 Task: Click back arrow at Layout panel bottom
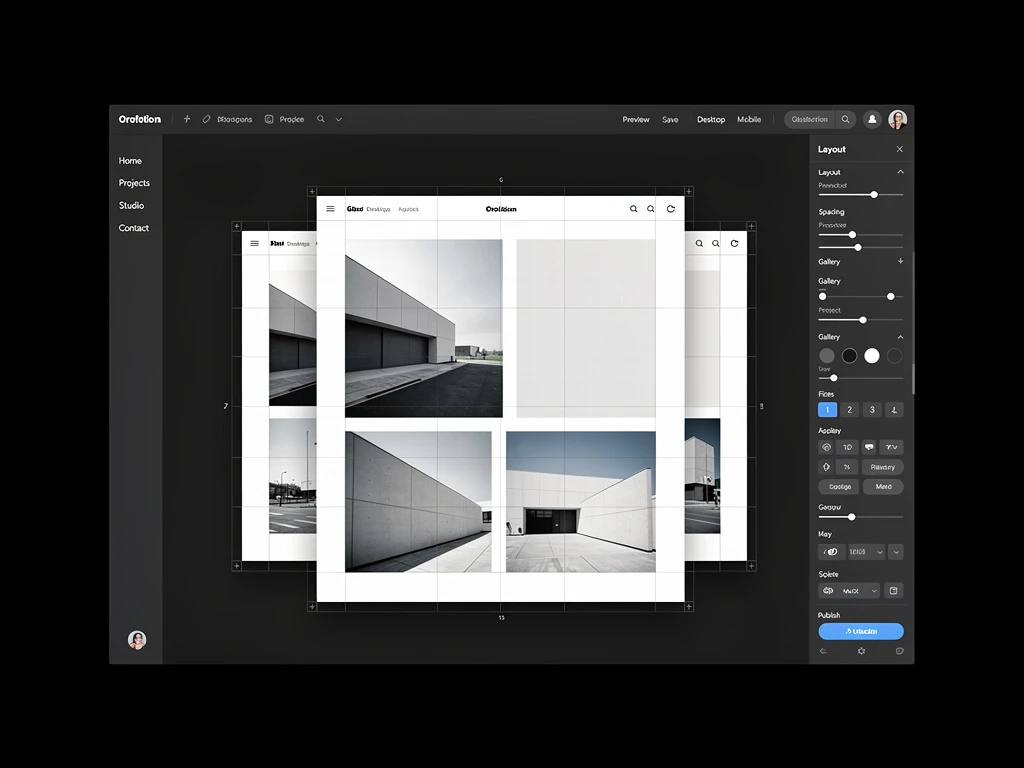coord(824,651)
